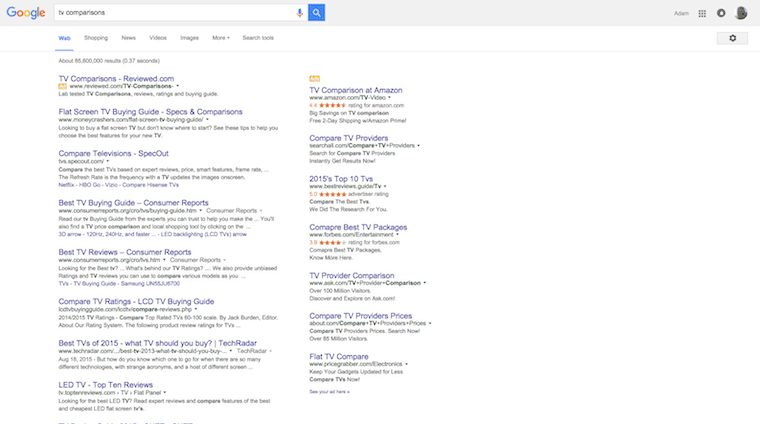Expand dropdown arrow beside amazon.com/TV-Video URL
The height and width of the screenshot is (424, 760).
click(x=389, y=98)
